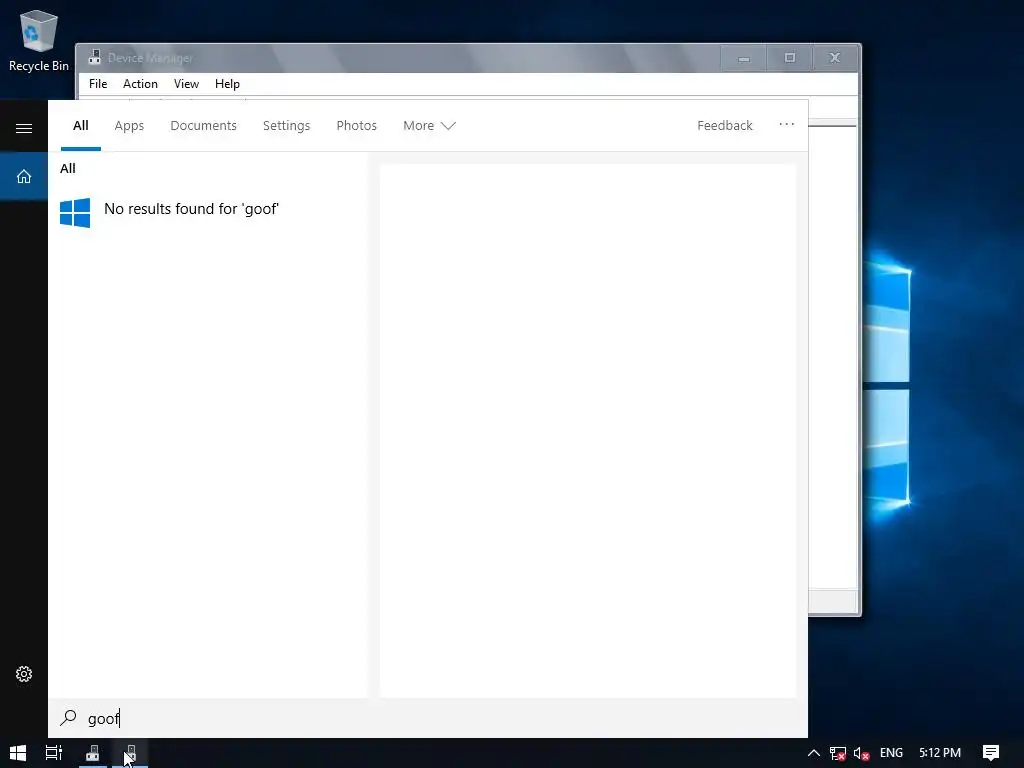Viewport: 1024px width, 768px height.
Task: Click the disconnected network tray icon
Action: click(837, 753)
